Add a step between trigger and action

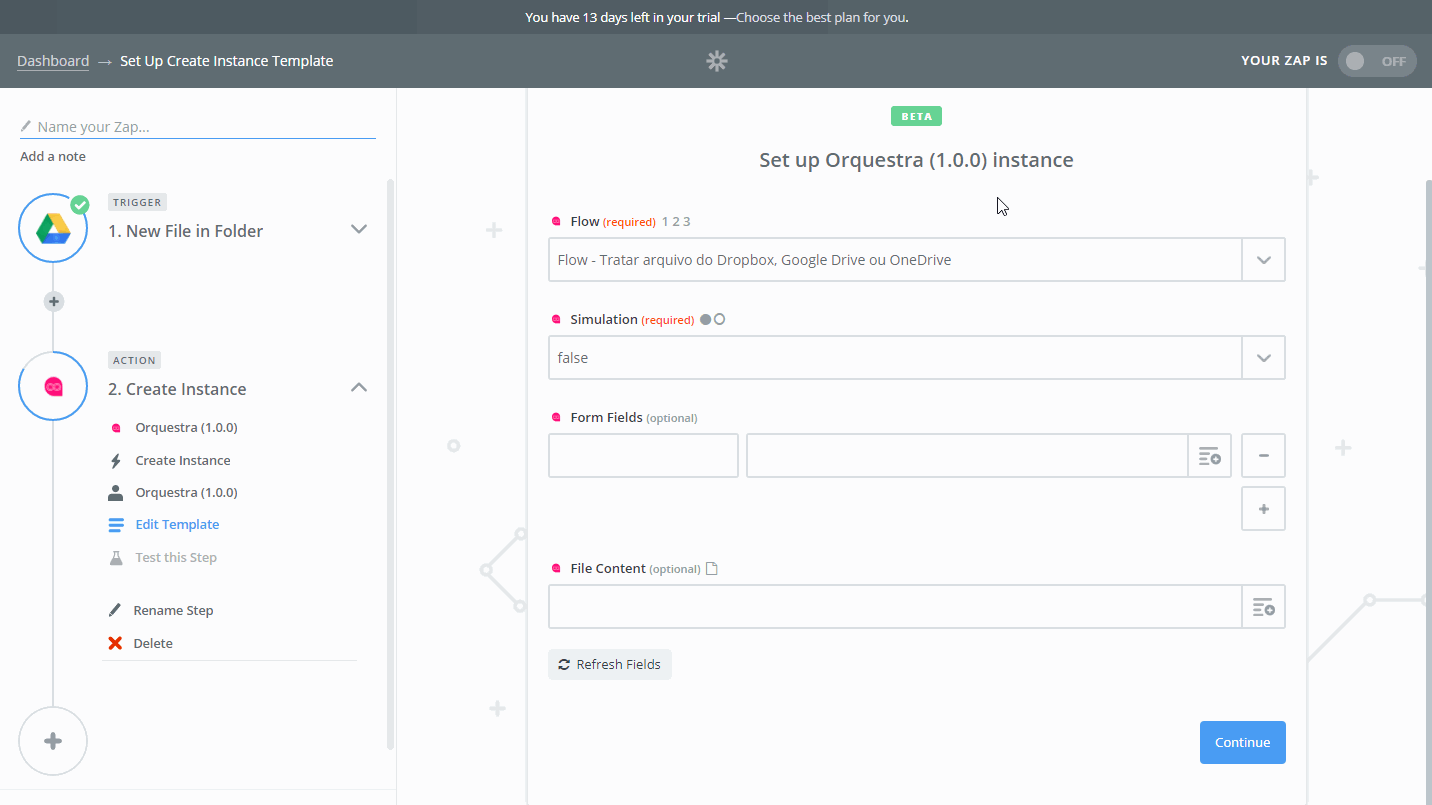click(x=54, y=301)
